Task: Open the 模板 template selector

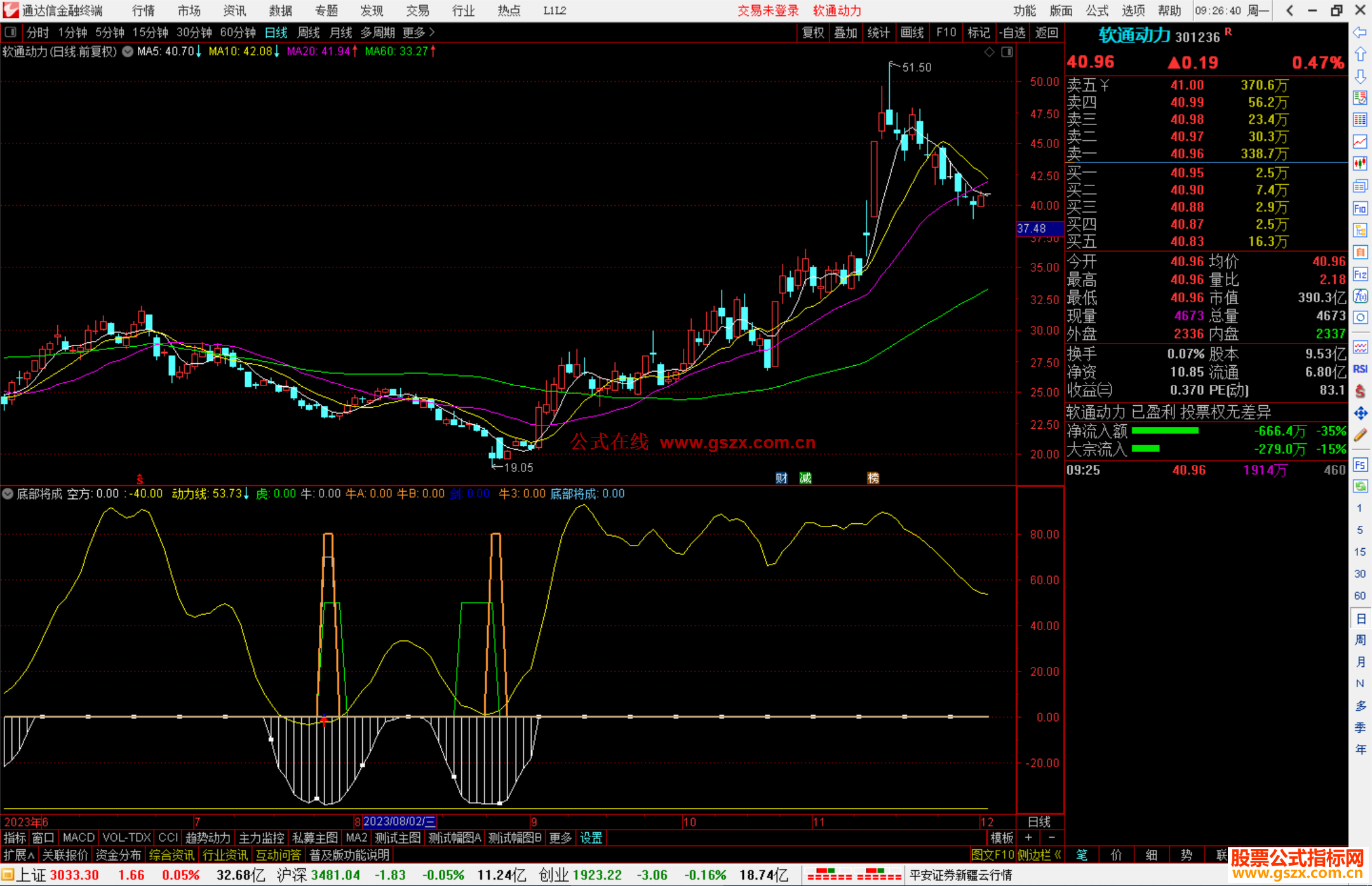Action: 1002,838
